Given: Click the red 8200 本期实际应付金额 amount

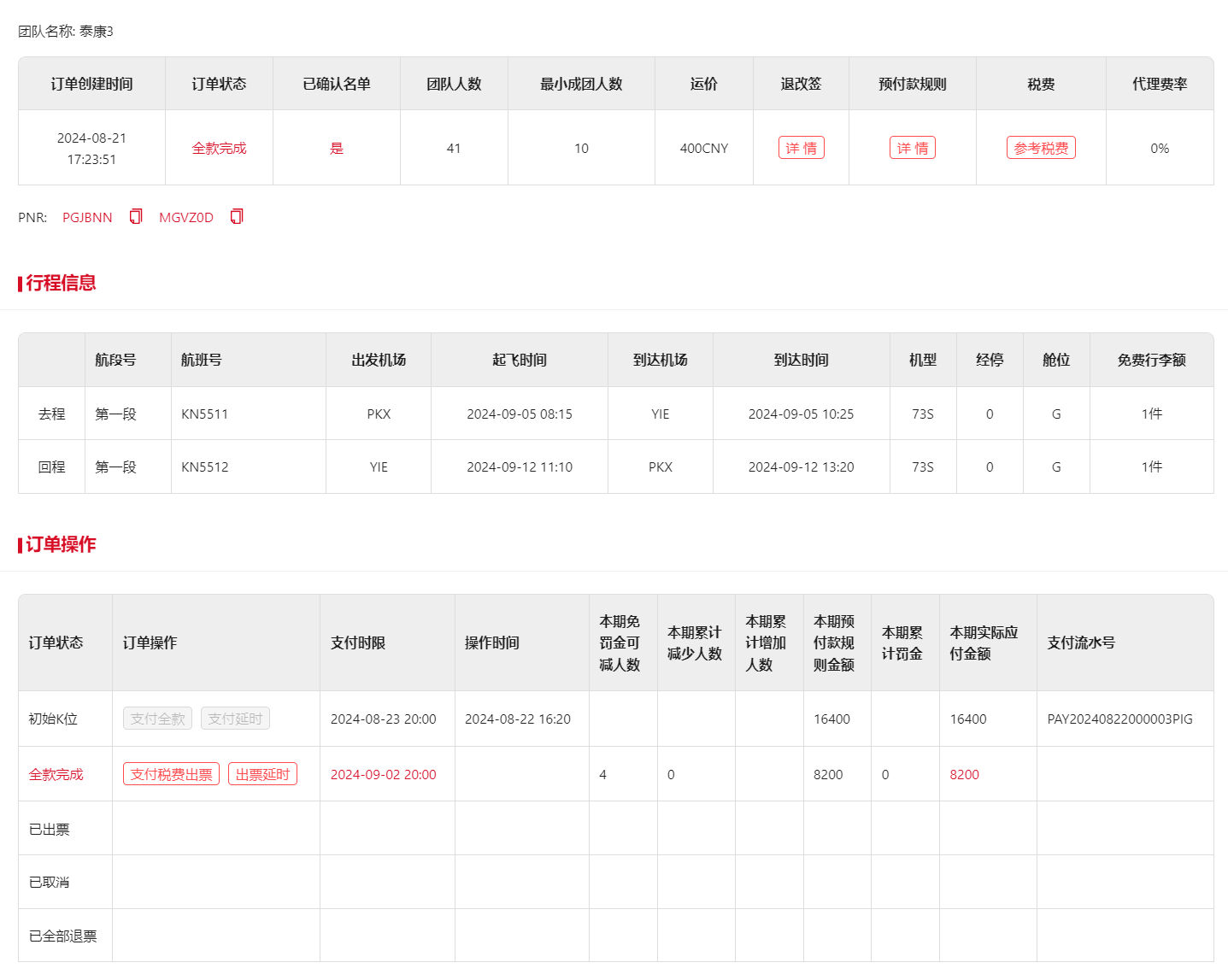Looking at the screenshot, I should point(964,775).
